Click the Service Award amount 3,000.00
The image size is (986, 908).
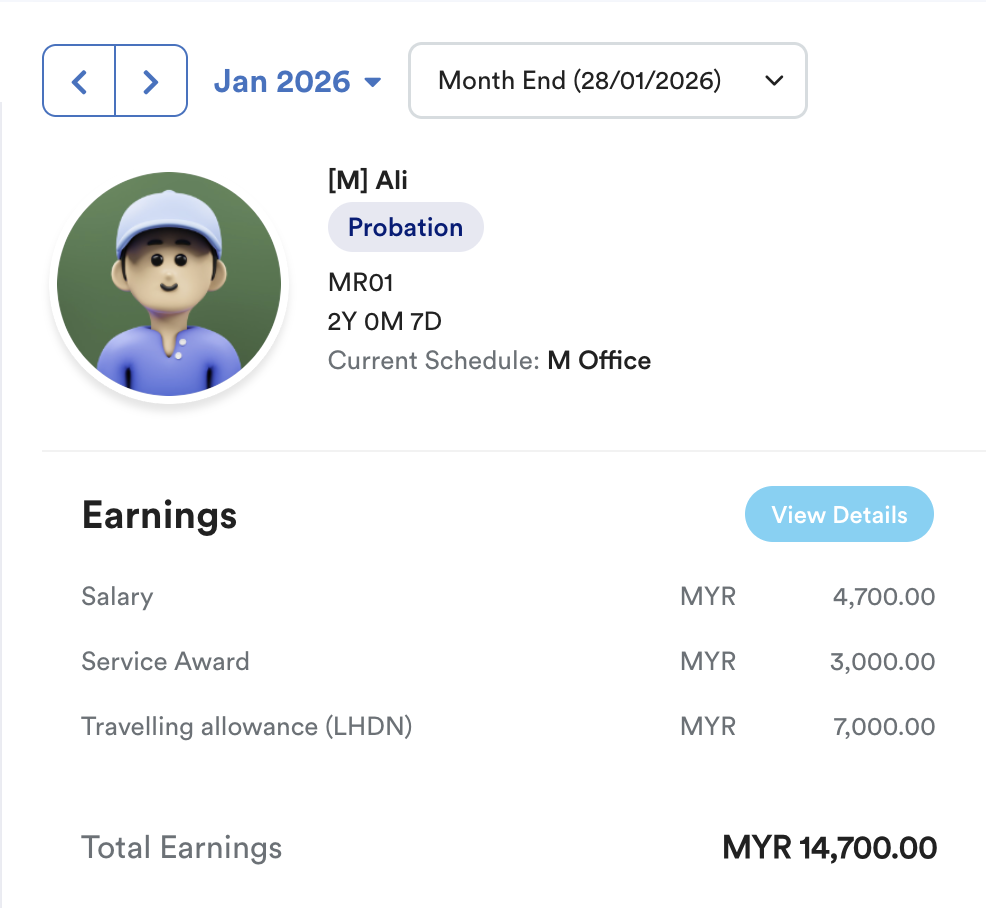pos(882,662)
